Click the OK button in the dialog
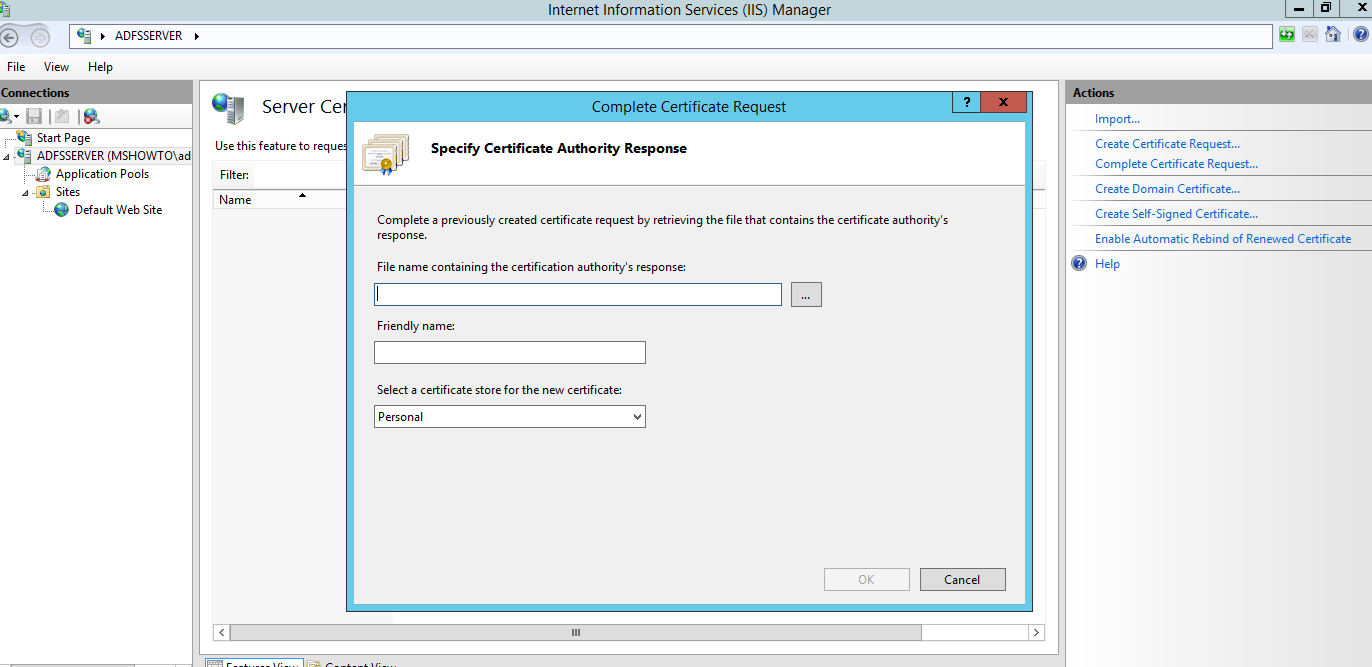This screenshot has width=1372, height=667. coord(866,579)
